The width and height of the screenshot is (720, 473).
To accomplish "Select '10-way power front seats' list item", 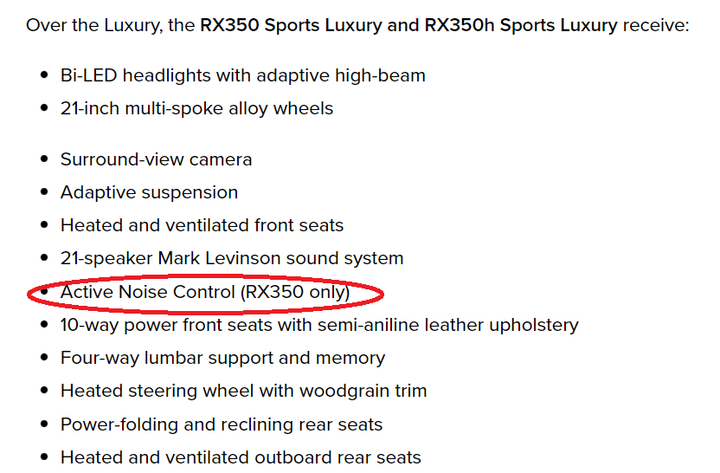I will pyautogui.click(x=319, y=325).
